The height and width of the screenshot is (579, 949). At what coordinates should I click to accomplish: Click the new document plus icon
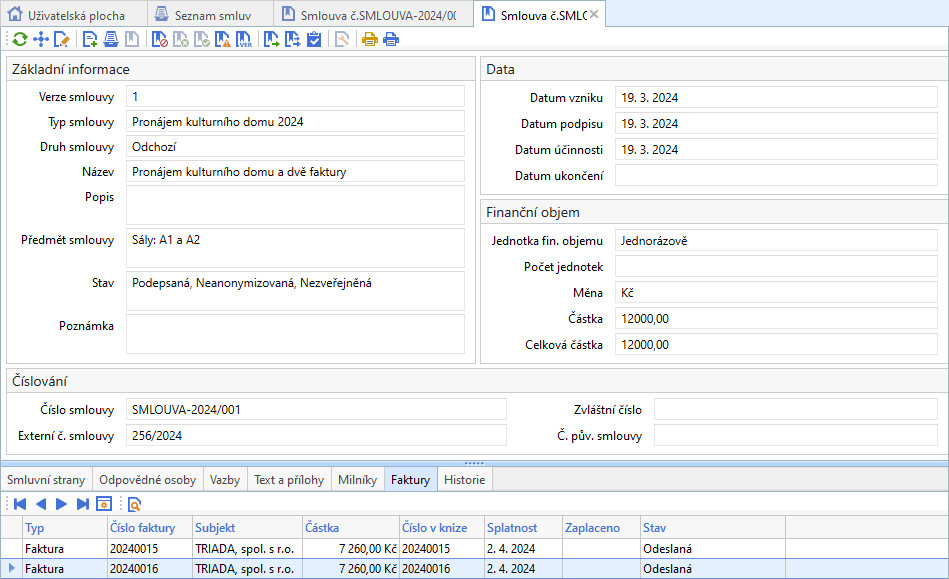tap(90, 40)
